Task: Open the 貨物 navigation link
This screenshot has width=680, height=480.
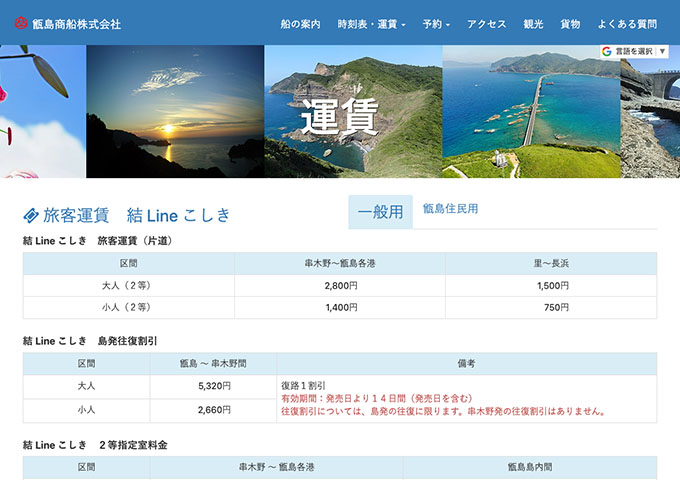Action: (x=570, y=23)
